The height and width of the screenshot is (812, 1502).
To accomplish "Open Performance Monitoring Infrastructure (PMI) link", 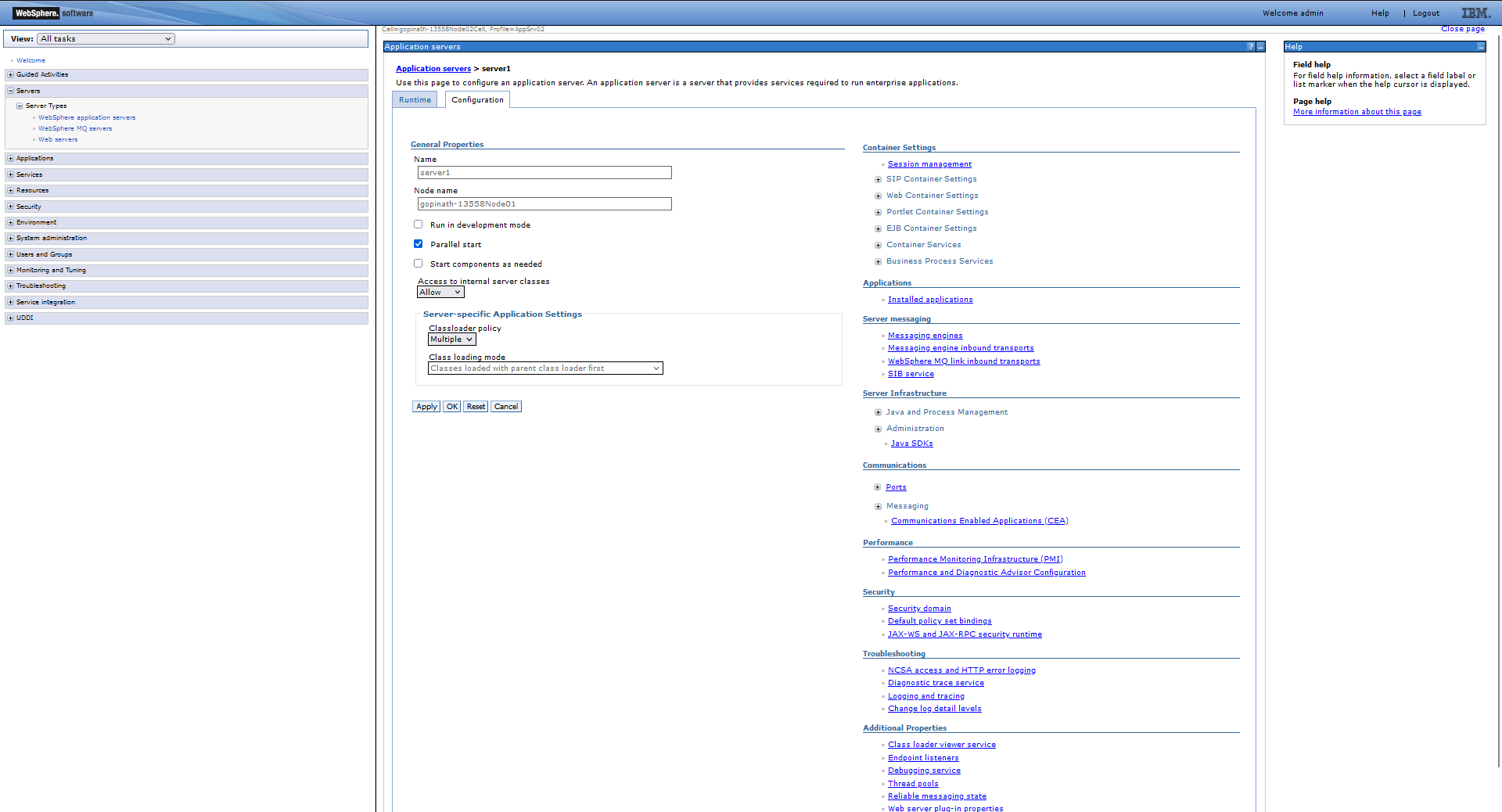I will pyautogui.click(x=975, y=559).
